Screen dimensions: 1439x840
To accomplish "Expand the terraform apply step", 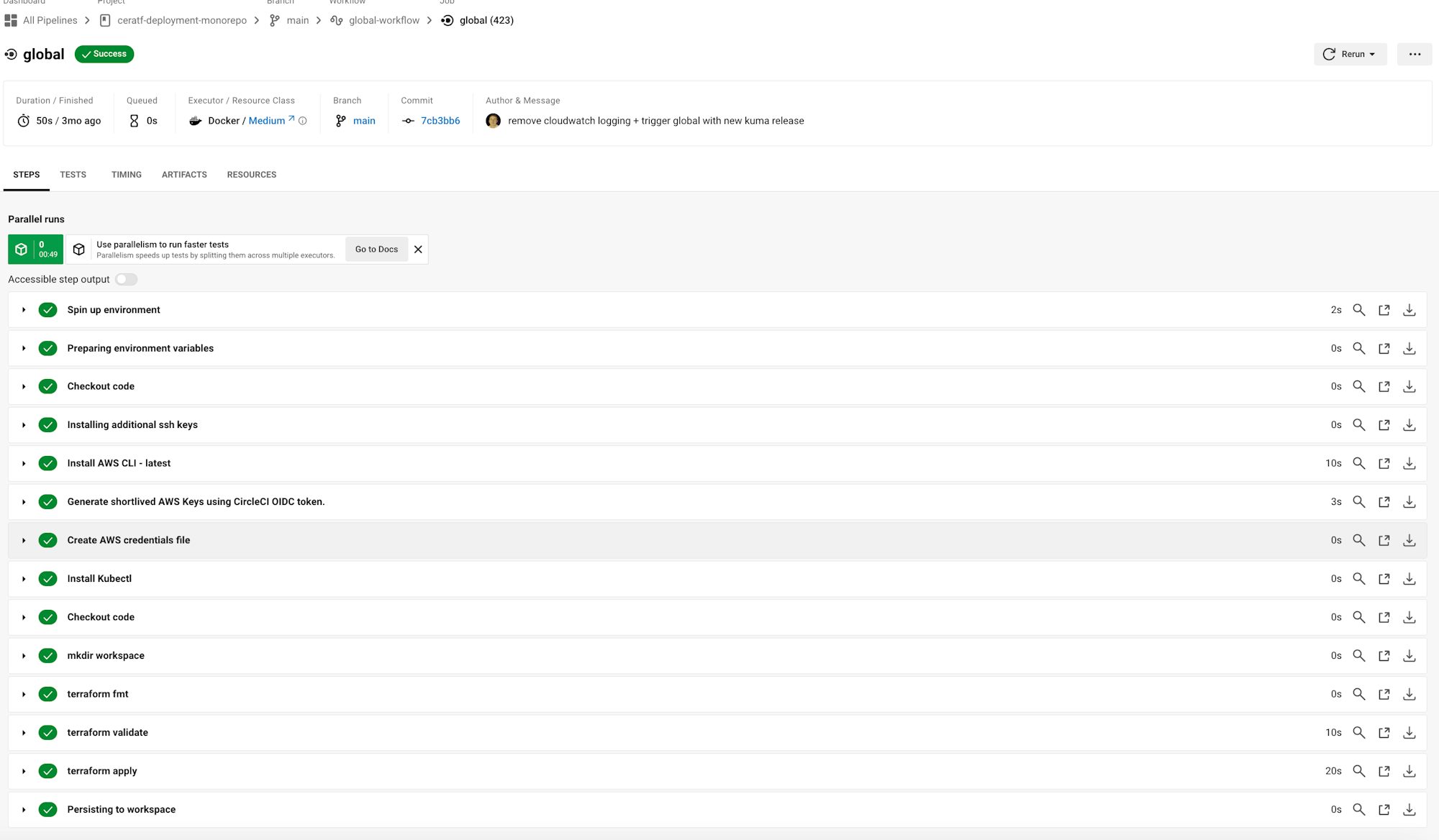I will [x=24, y=770].
